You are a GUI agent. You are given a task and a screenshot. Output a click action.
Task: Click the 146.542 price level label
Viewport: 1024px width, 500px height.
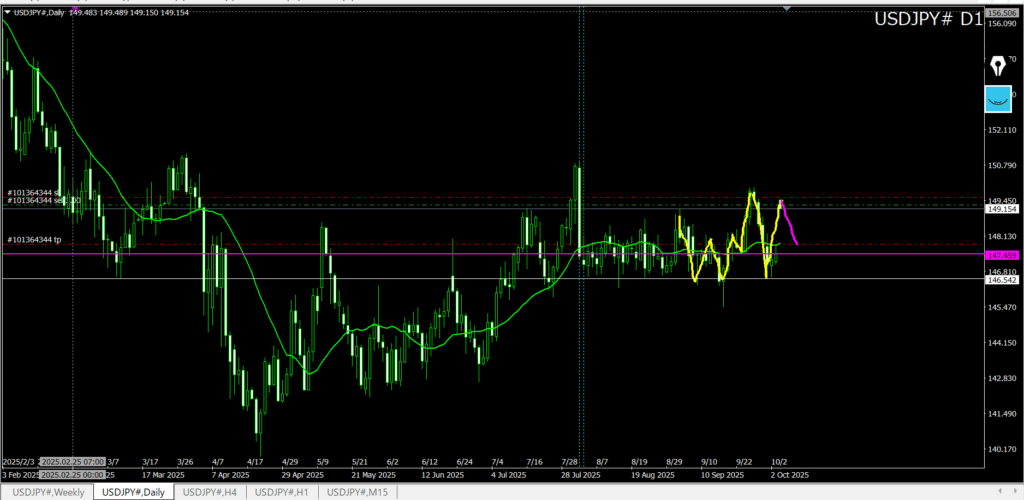[1001, 280]
